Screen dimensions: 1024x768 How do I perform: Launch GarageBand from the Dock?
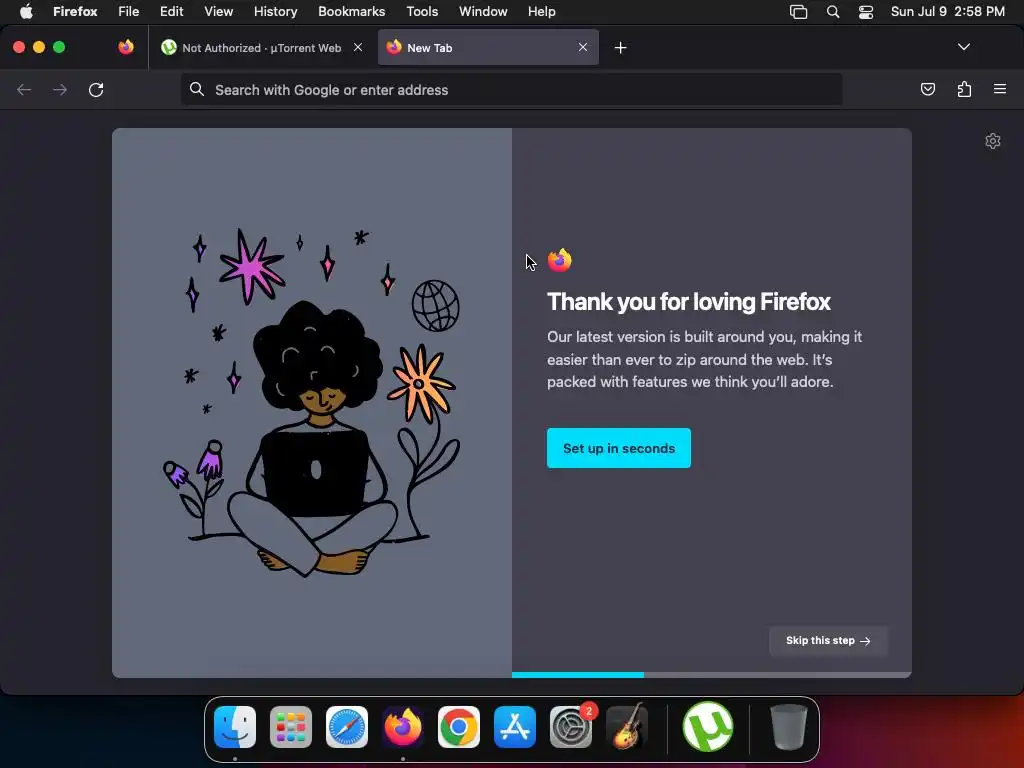(627, 727)
